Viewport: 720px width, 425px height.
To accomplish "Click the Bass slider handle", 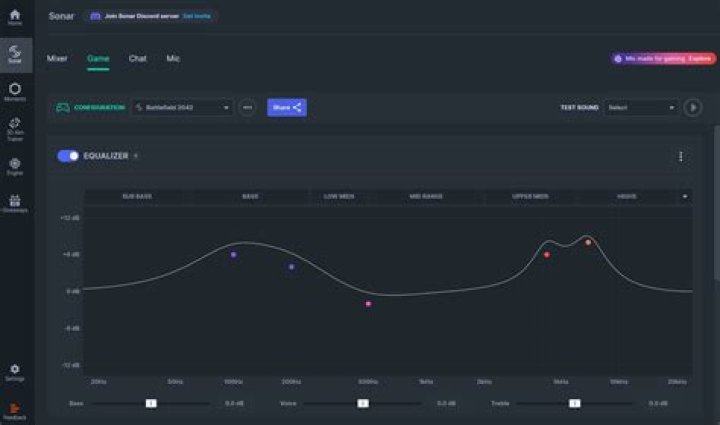I will coord(151,403).
